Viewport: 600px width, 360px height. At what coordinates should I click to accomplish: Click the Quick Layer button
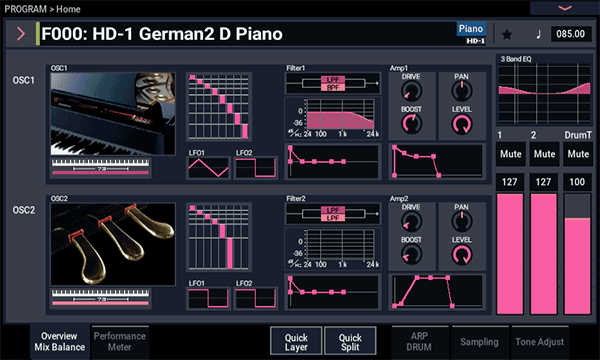pyautogui.click(x=296, y=342)
